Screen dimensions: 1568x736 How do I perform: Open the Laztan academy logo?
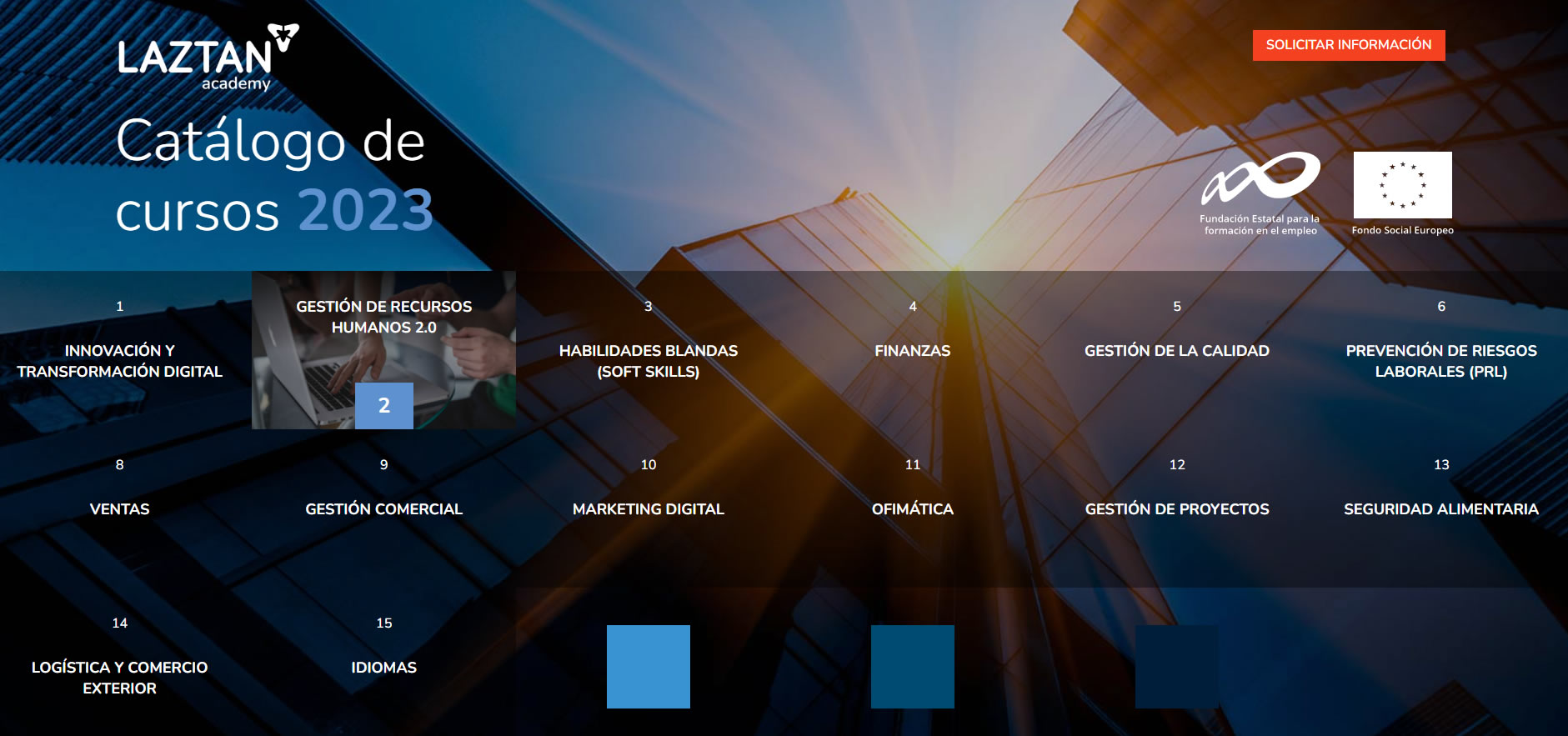point(208,58)
